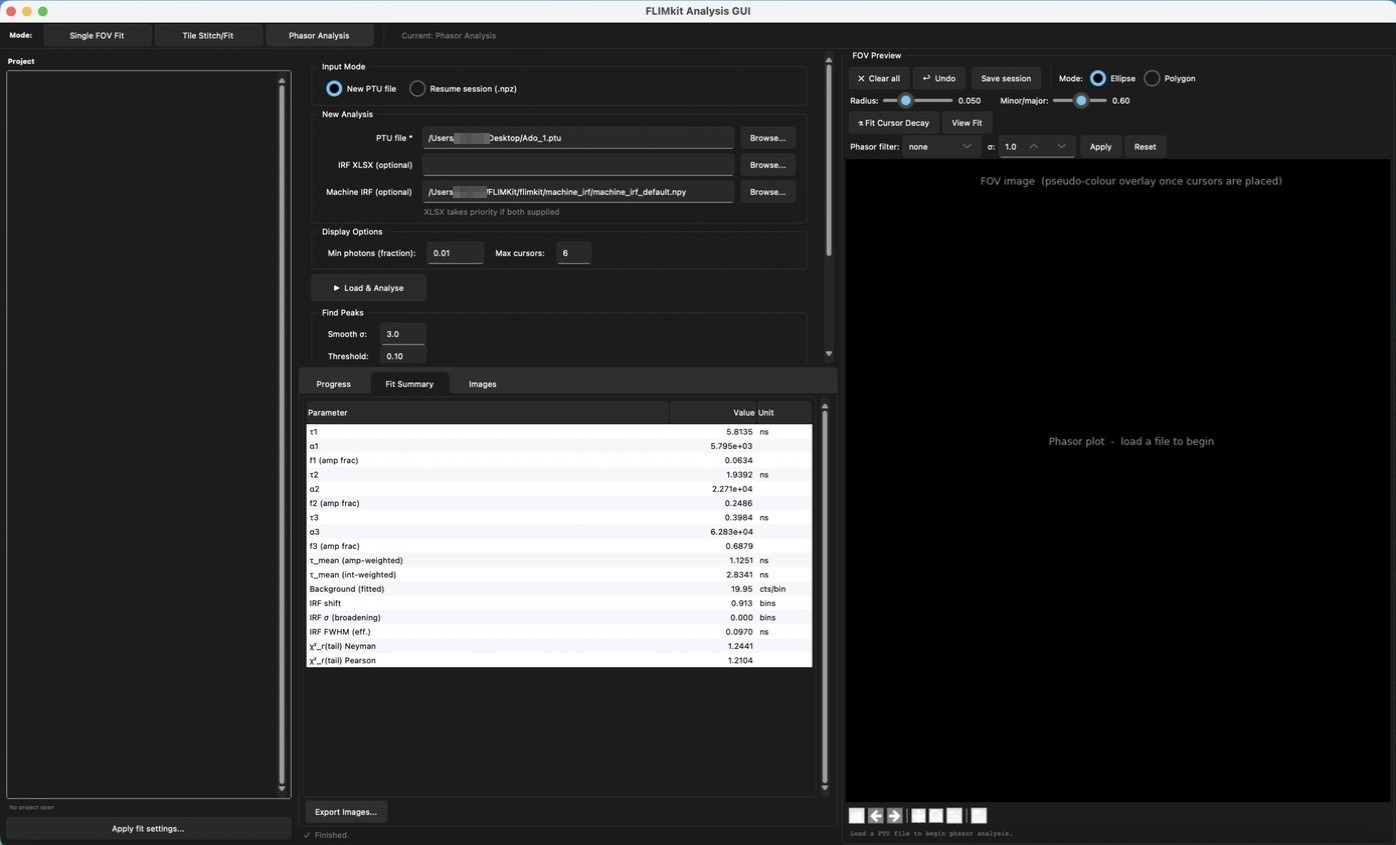
Task: Focus the empty IRF XLSX path field
Action: pyautogui.click(x=578, y=165)
